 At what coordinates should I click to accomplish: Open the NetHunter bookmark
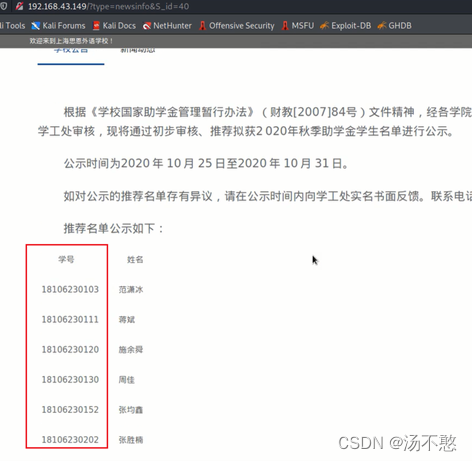(x=167, y=26)
